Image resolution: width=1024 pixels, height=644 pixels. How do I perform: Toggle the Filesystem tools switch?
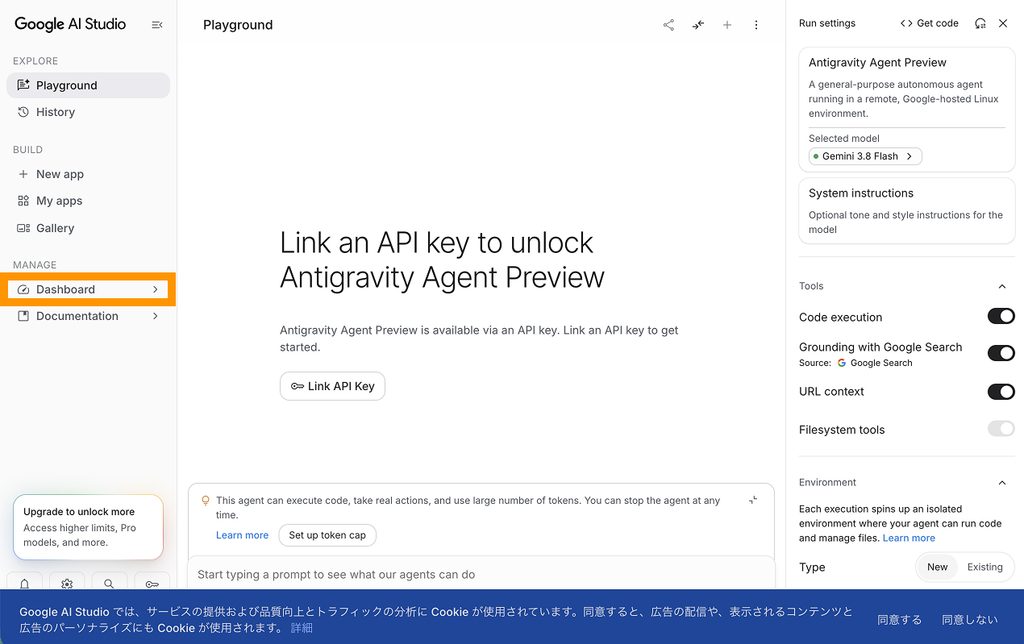pos(1000,429)
